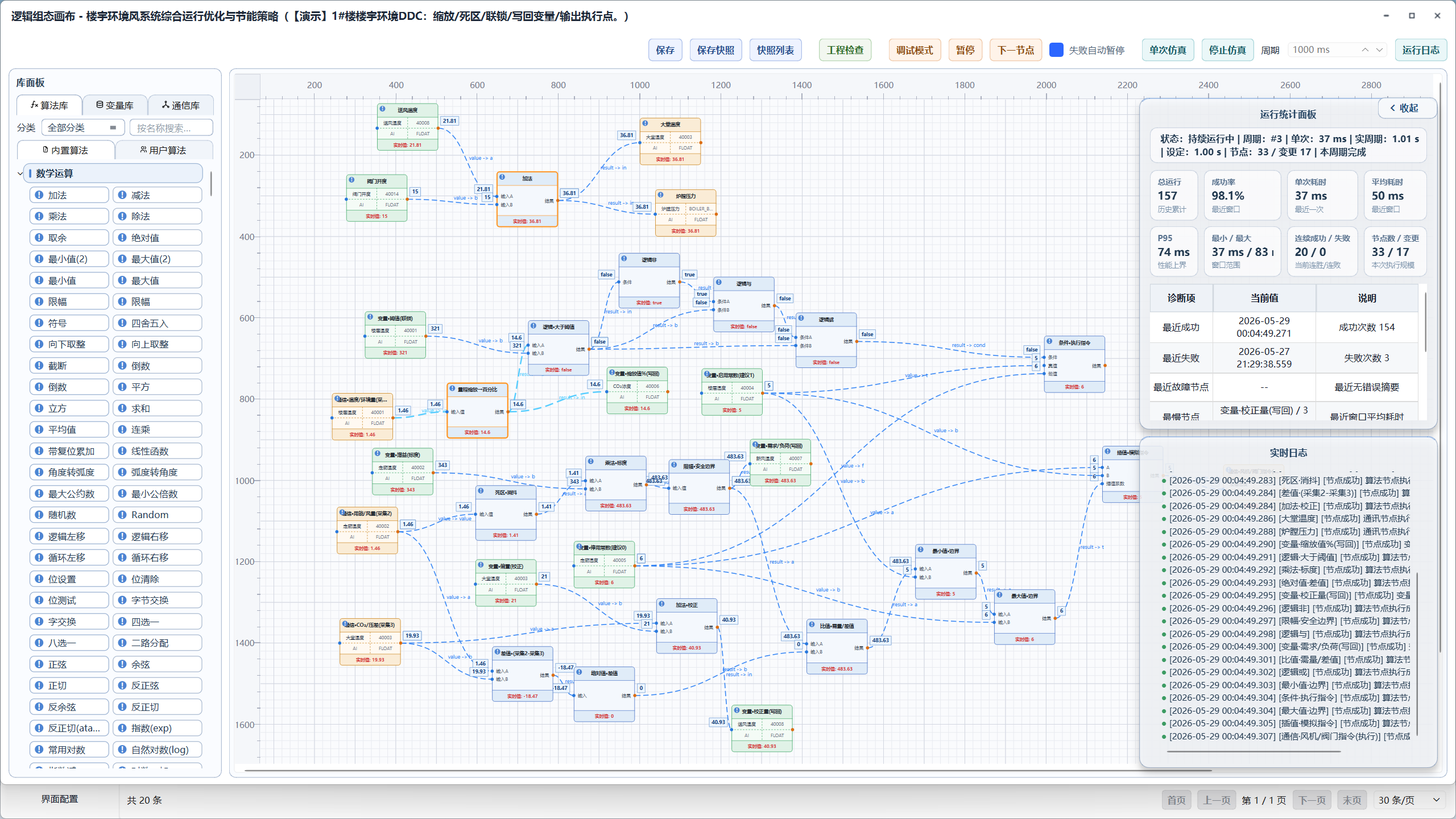Click info icon beside Random algorithm
This screenshot has height=819, width=1456.
[122, 515]
